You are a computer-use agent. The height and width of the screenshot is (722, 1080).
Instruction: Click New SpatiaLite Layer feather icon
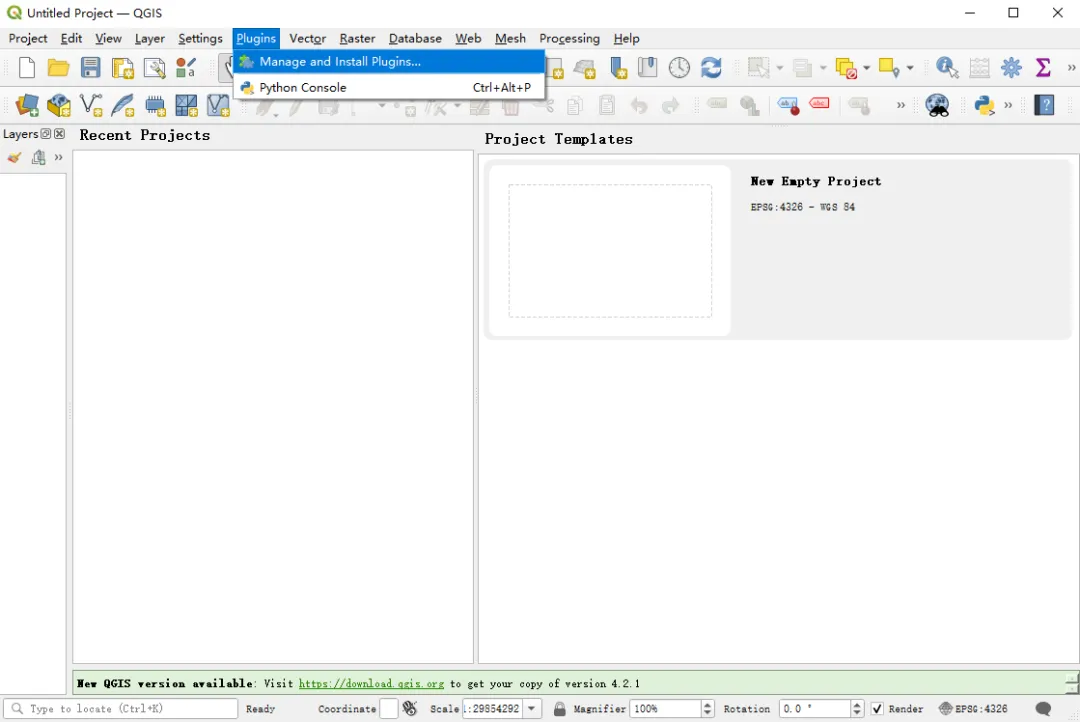click(x=123, y=105)
